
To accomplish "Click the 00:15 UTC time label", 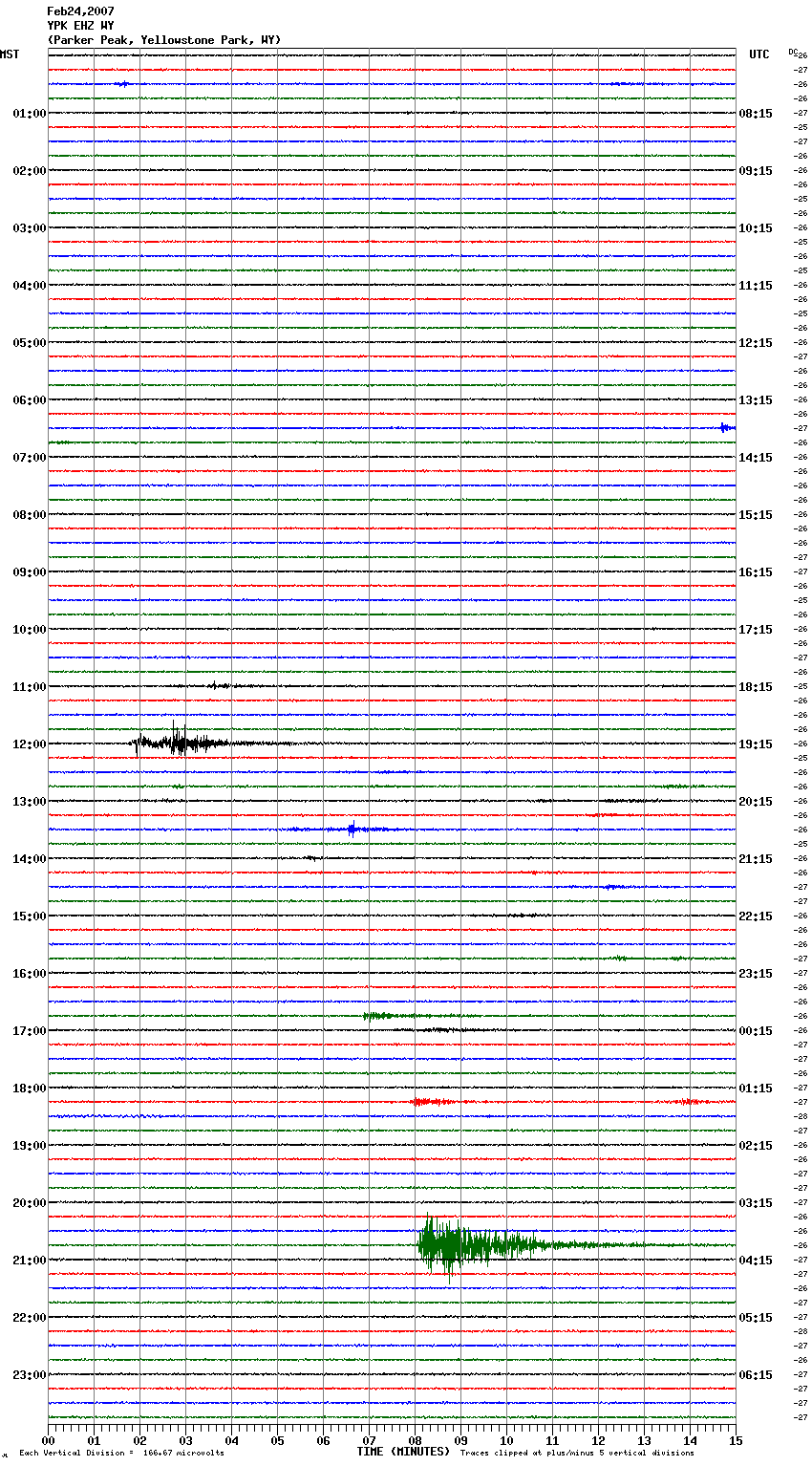I will (x=756, y=1031).
